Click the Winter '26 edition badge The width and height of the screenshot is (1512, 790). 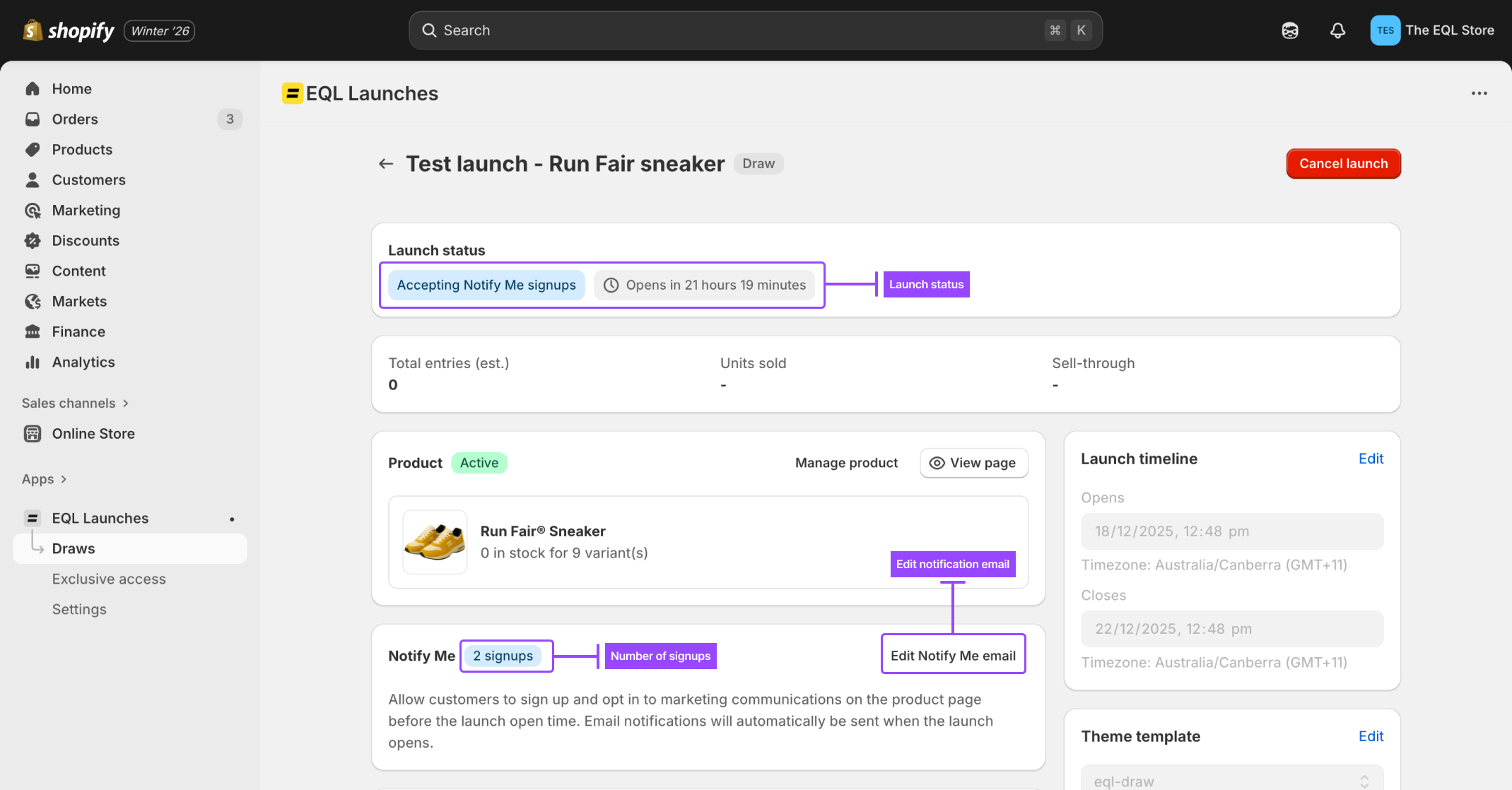point(160,30)
